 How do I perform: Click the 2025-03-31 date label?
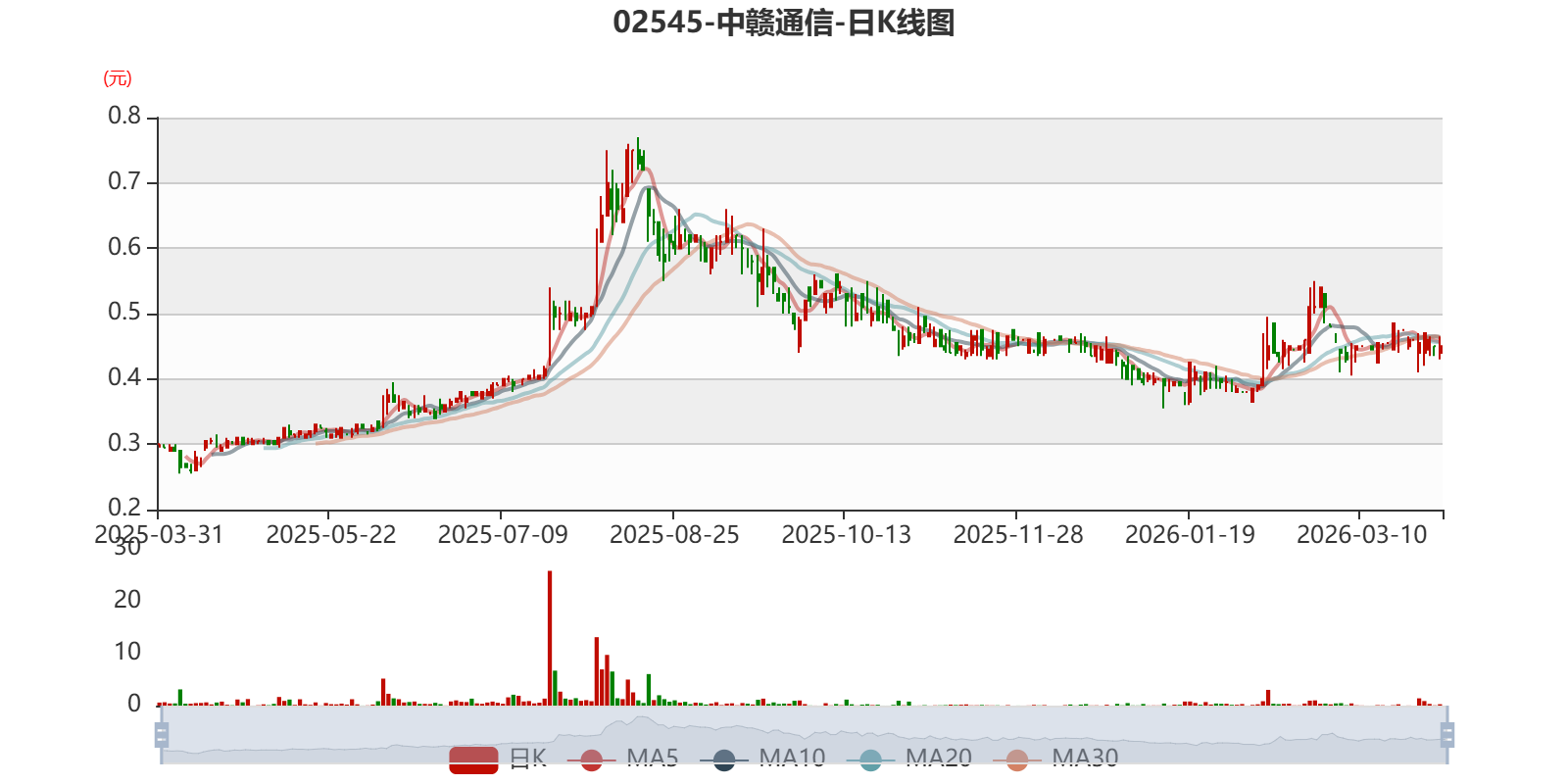159,535
